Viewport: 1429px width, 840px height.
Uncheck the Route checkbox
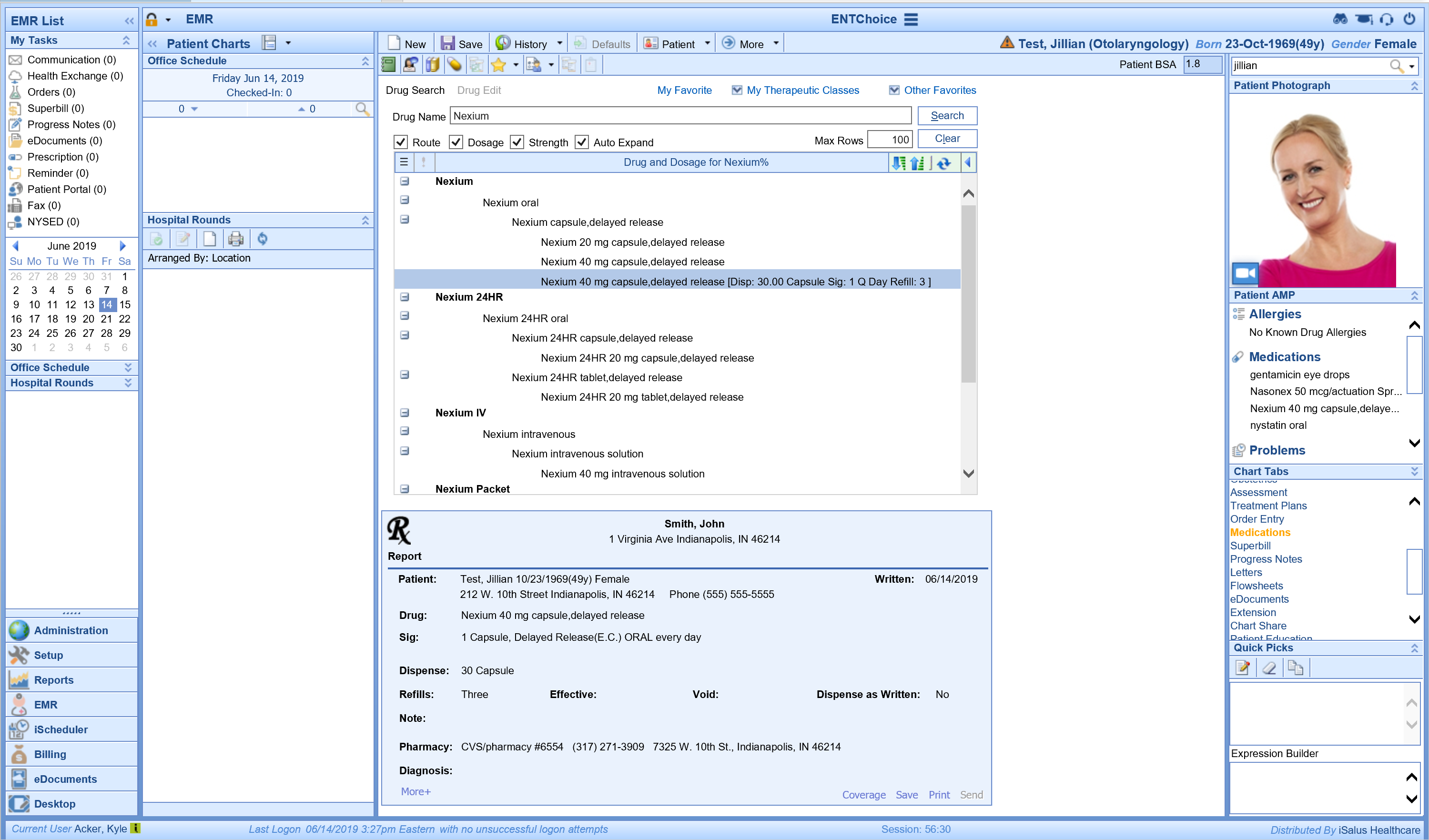pos(401,142)
